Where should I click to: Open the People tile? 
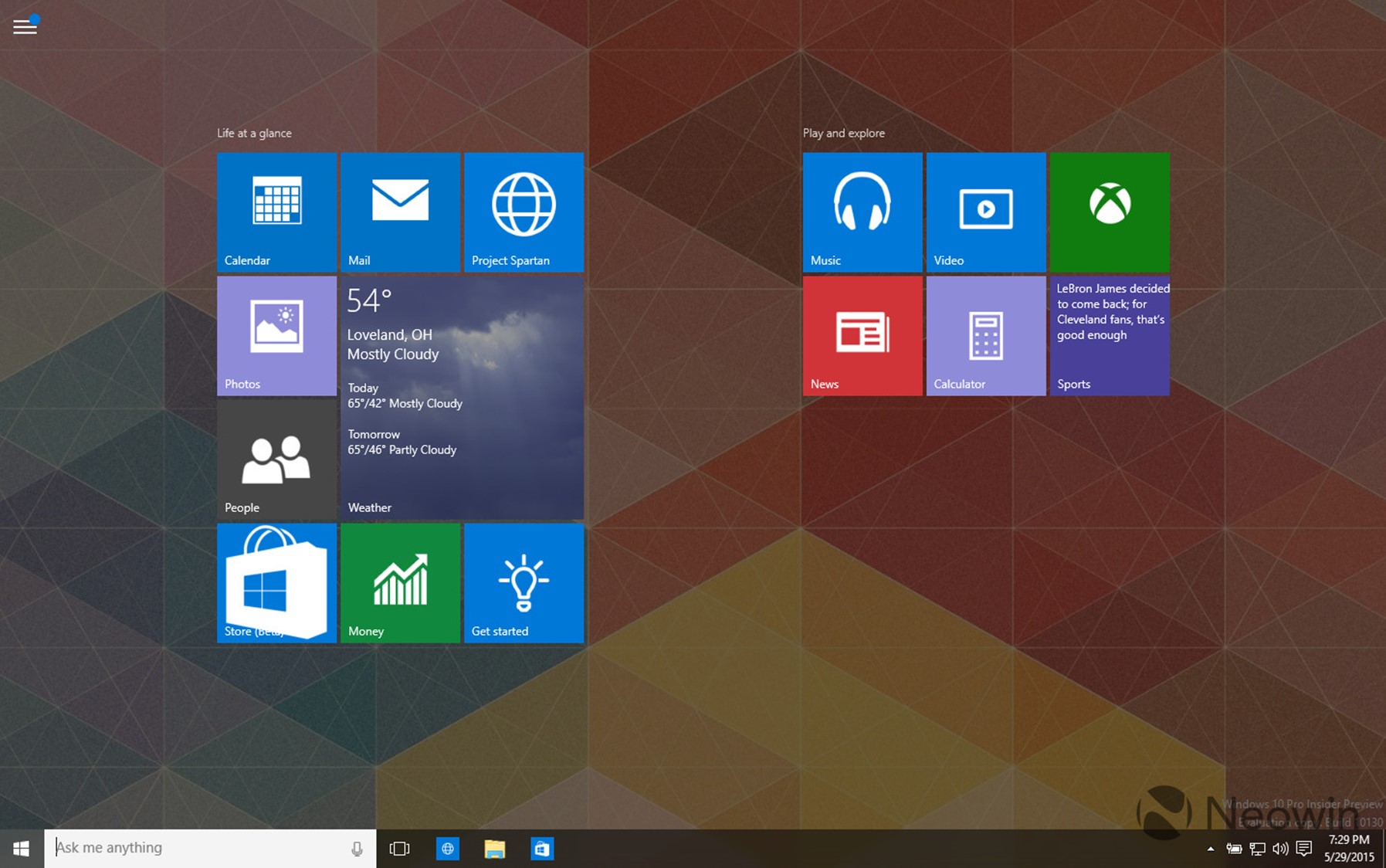[276, 459]
